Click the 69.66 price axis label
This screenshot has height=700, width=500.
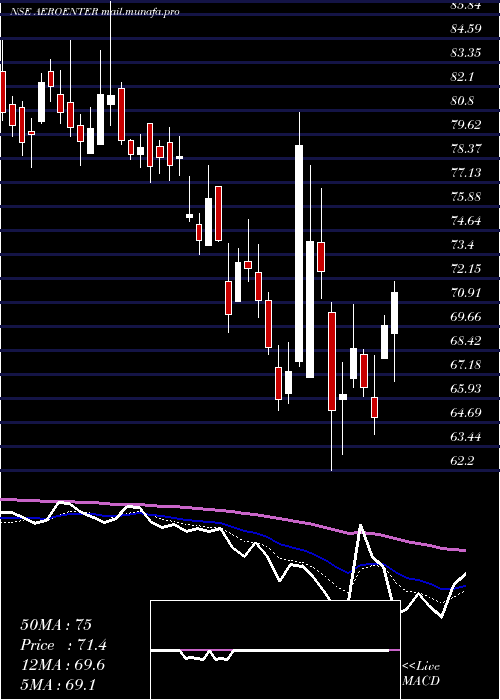[x=466, y=317]
